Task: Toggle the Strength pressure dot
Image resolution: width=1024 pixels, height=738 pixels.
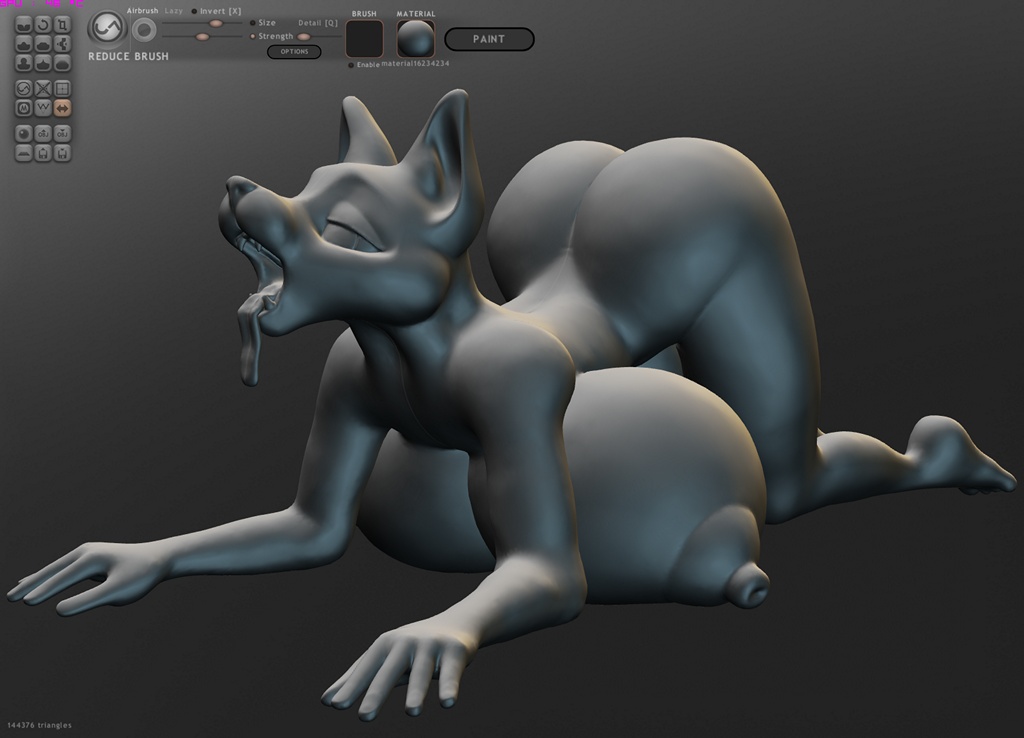Action: click(x=253, y=37)
